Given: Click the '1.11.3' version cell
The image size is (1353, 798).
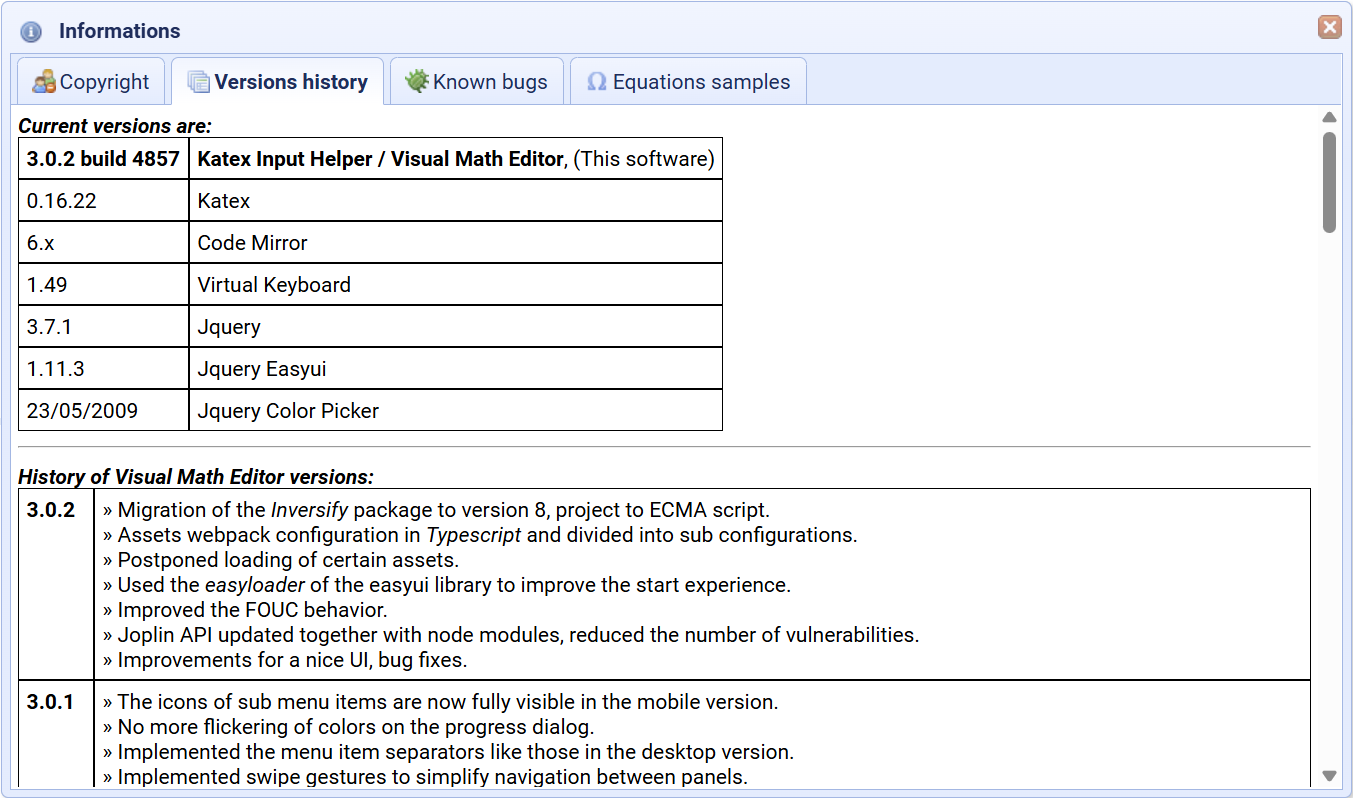Looking at the screenshot, I should tap(104, 369).
